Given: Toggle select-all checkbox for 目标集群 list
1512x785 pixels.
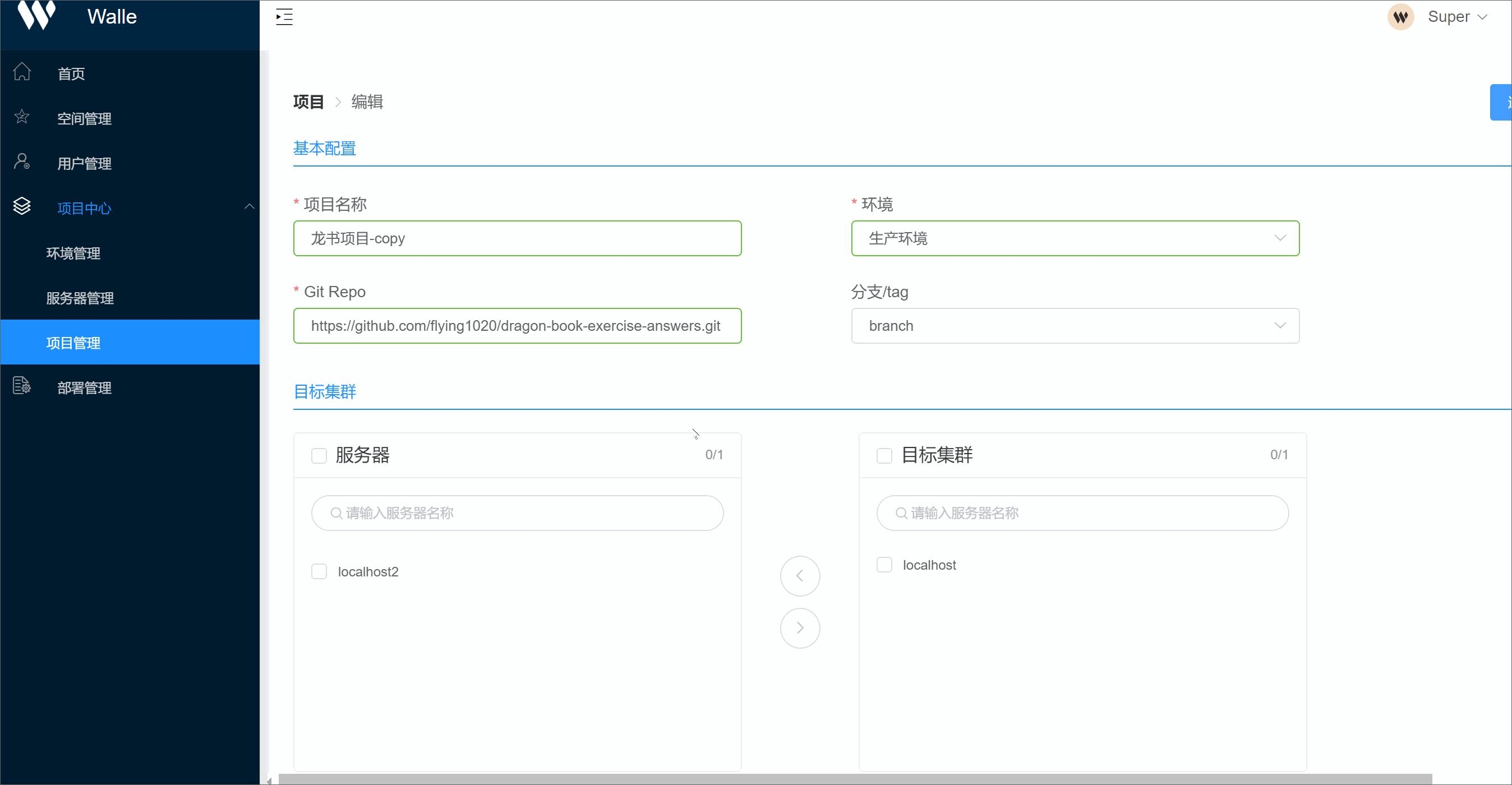Looking at the screenshot, I should coord(884,456).
